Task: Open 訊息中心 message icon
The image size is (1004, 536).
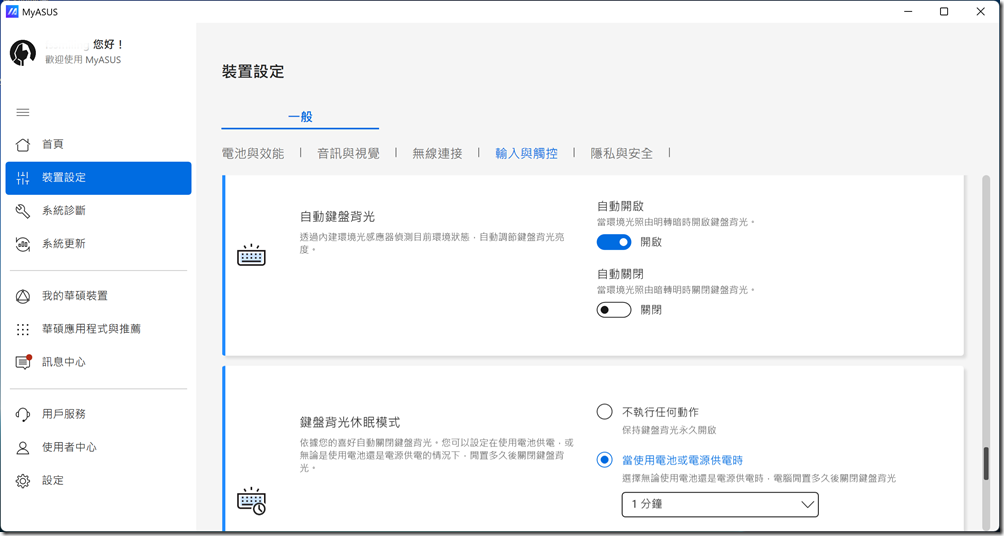Action: 23,362
